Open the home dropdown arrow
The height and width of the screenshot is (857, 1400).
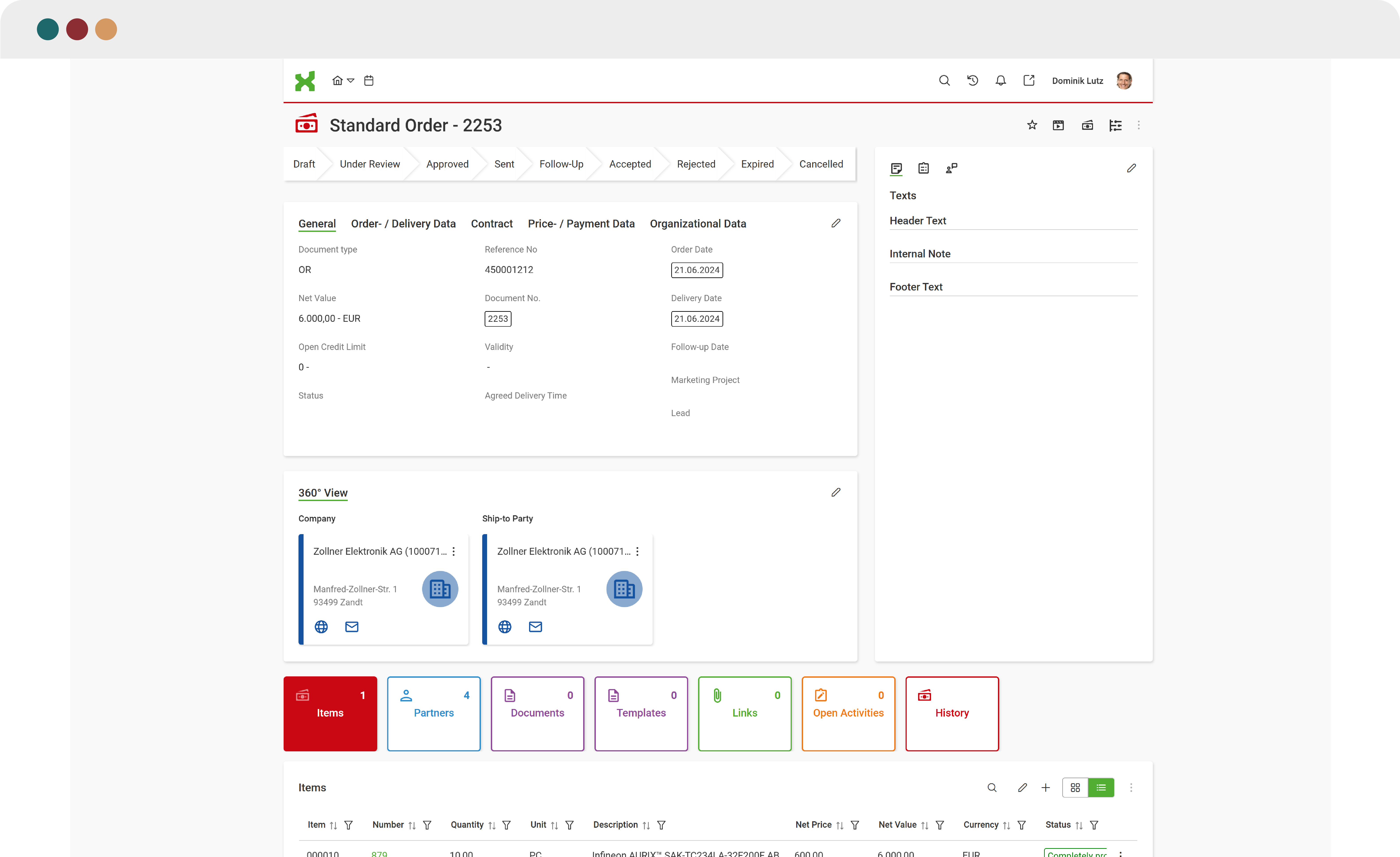pos(351,81)
